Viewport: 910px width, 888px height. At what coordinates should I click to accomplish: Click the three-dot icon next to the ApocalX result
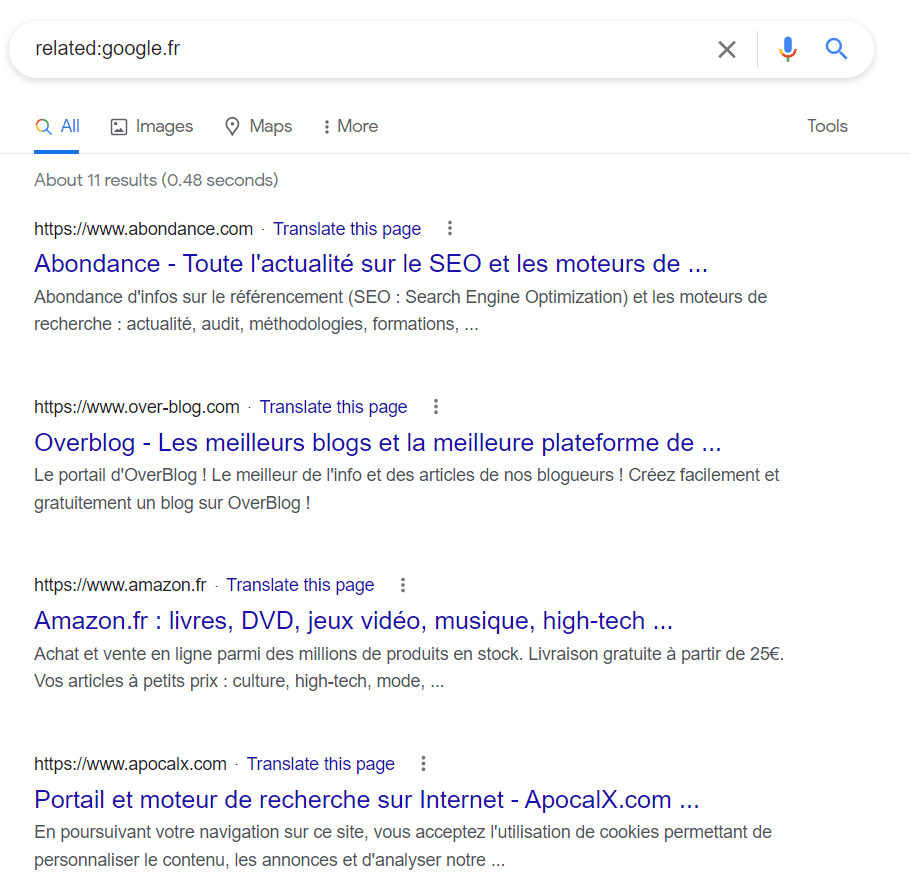click(x=423, y=763)
